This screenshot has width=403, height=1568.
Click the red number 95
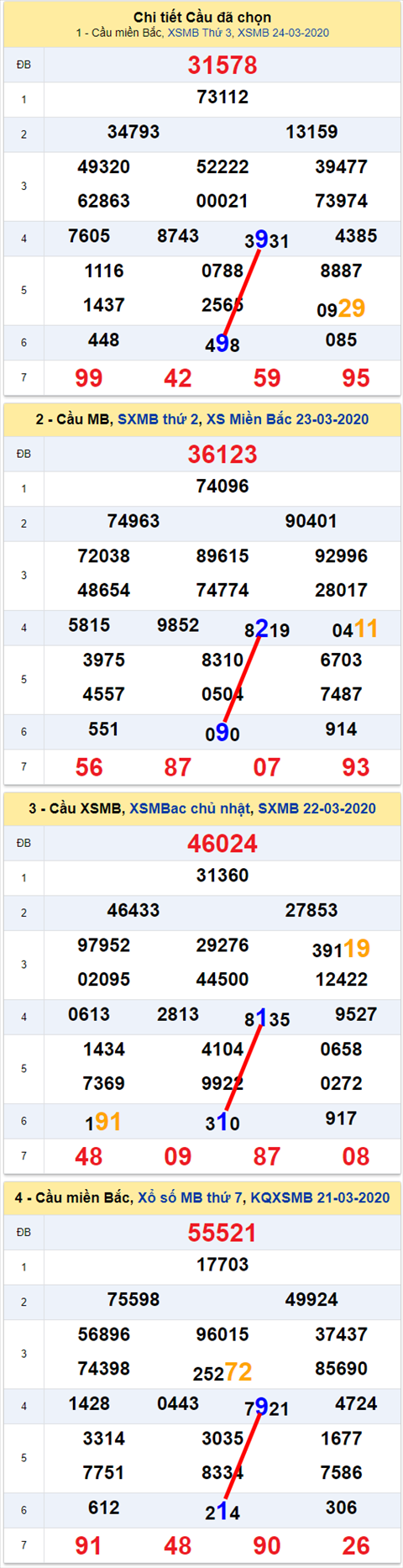356,378
